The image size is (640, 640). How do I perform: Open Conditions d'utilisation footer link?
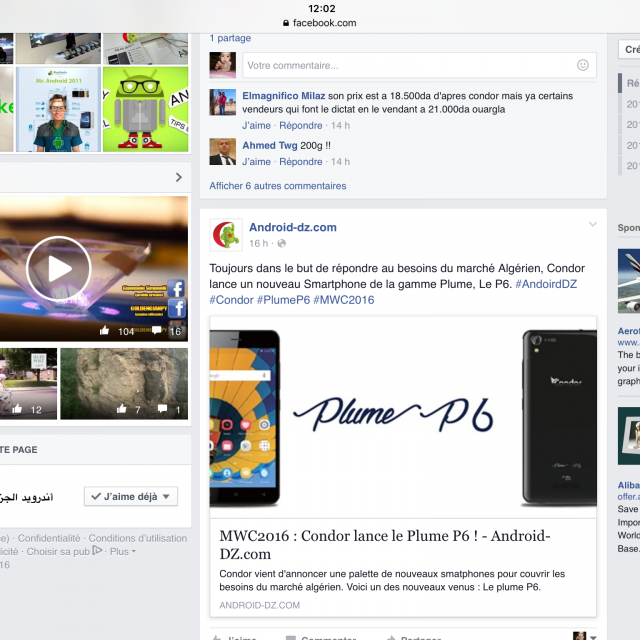tap(138, 538)
